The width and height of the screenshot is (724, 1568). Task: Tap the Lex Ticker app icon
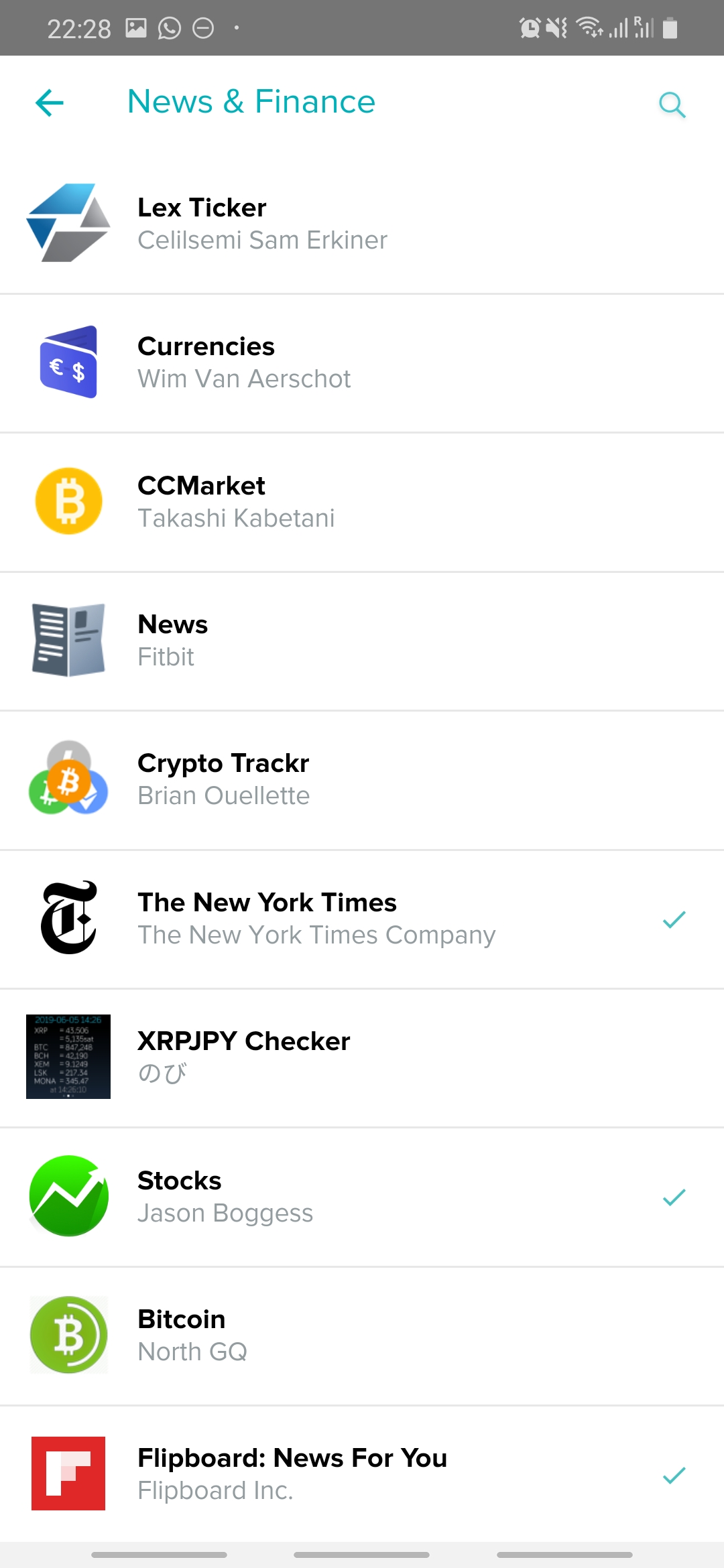point(68,223)
